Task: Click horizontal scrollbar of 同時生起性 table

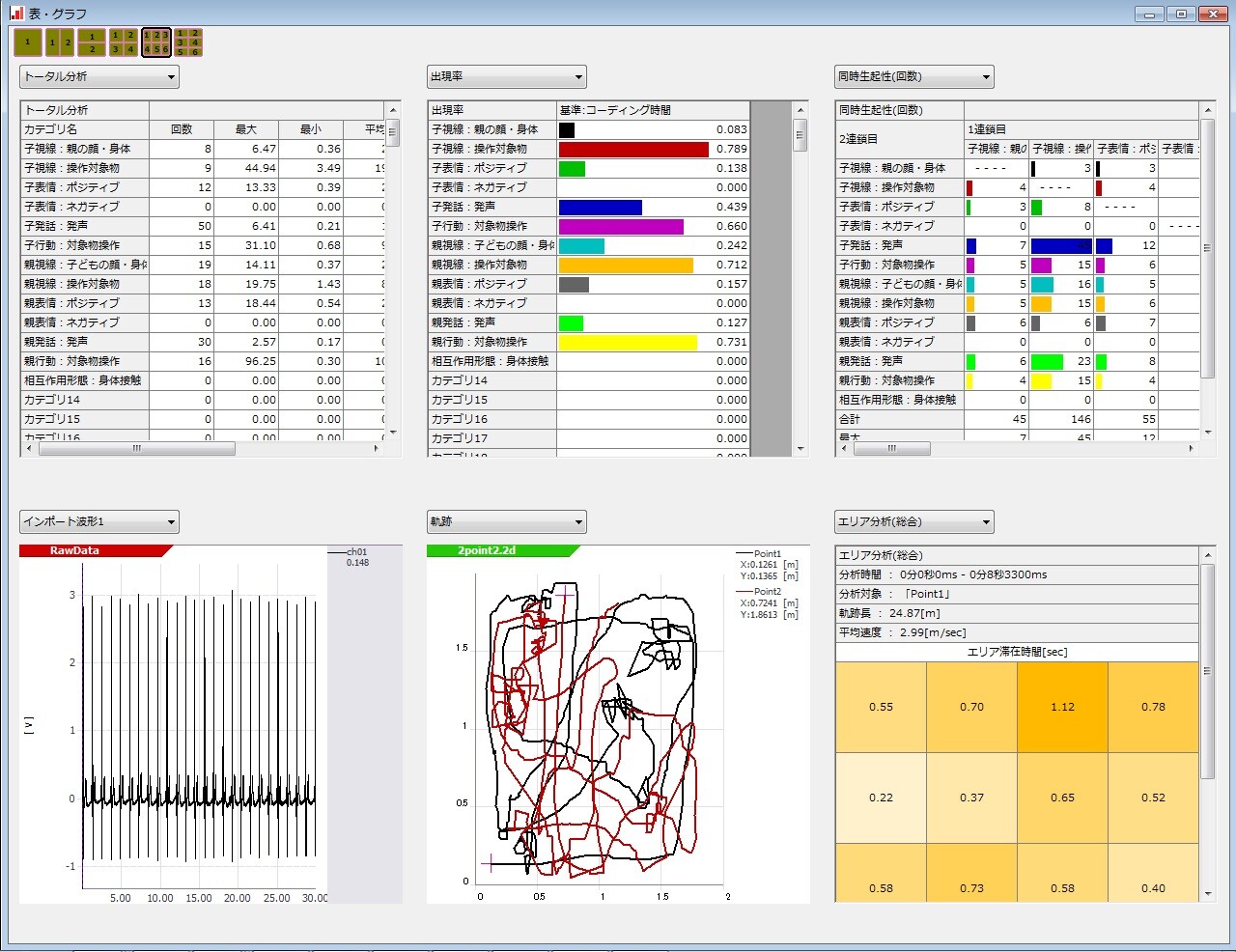Action: coord(1018,449)
